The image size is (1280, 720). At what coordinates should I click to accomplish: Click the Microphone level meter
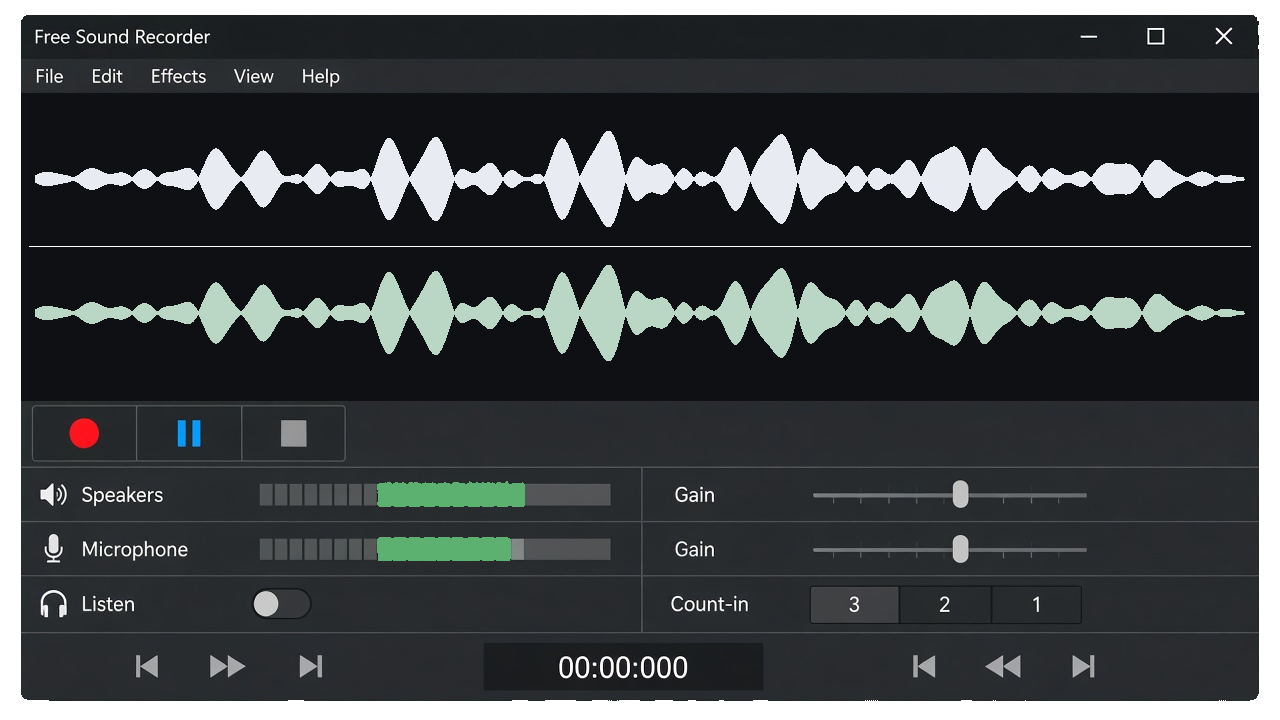[x=435, y=549]
